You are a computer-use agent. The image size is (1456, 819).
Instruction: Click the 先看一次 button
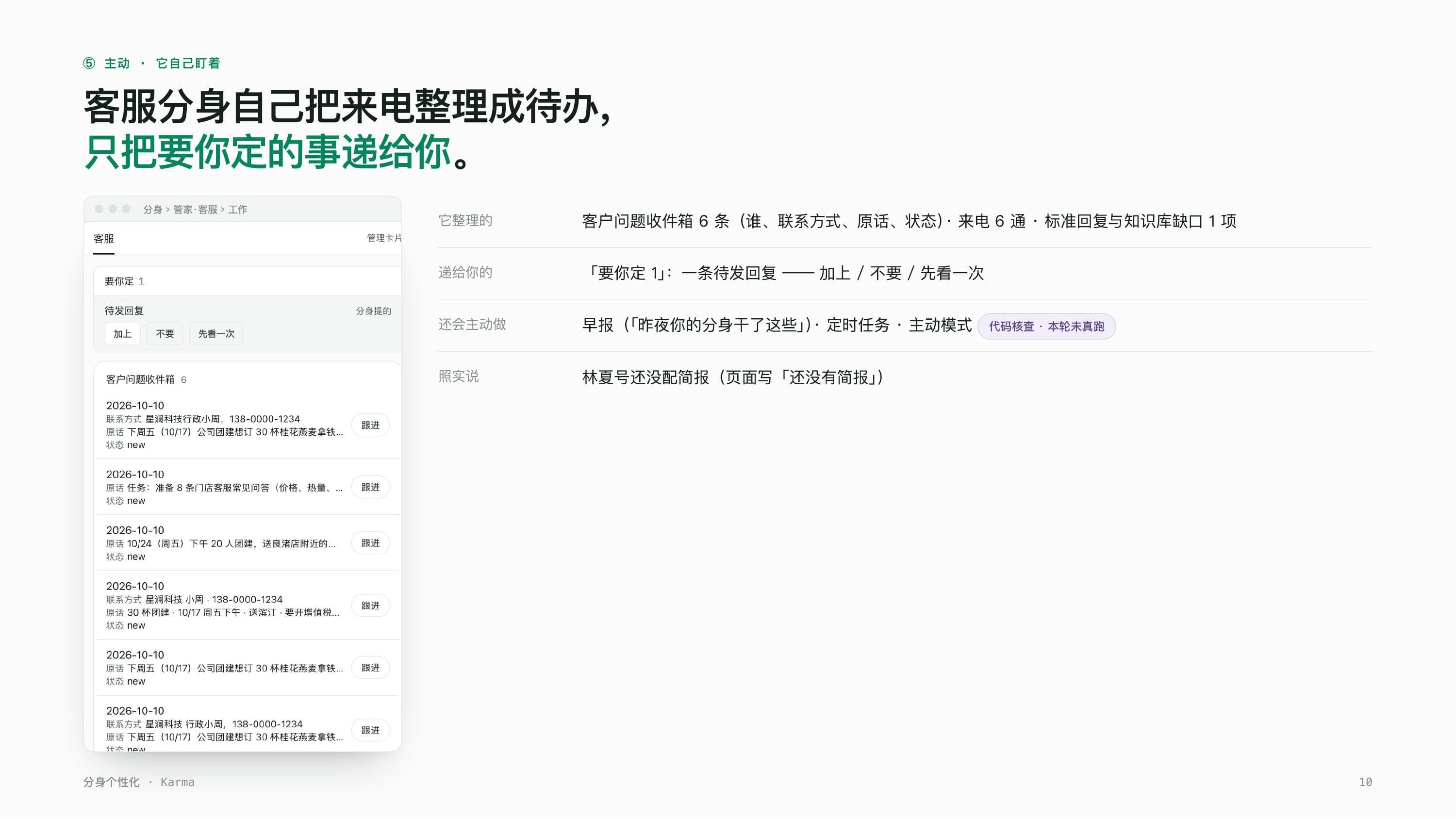216,333
